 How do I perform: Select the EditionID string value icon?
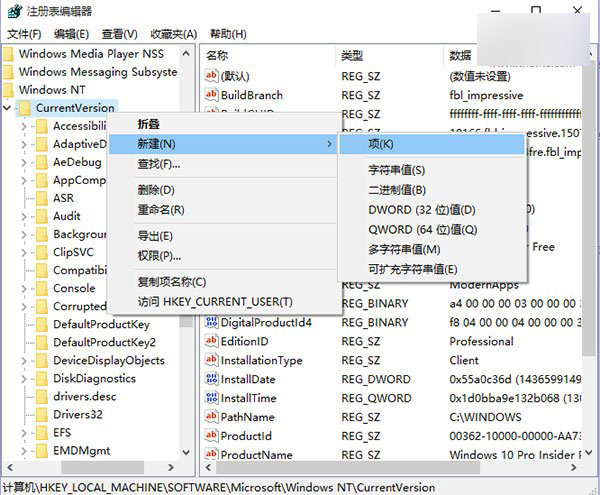tap(211, 341)
